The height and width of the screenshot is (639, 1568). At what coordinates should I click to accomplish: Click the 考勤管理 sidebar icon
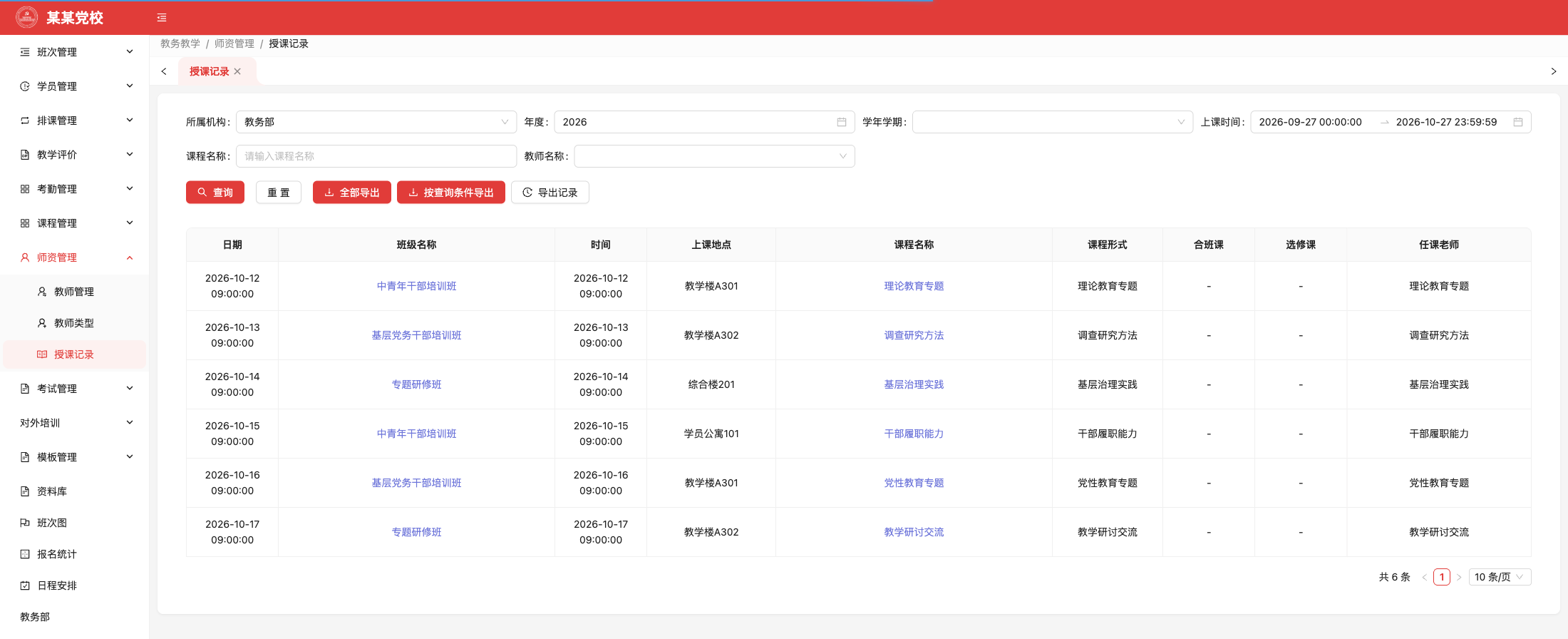[x=25, y=189]
